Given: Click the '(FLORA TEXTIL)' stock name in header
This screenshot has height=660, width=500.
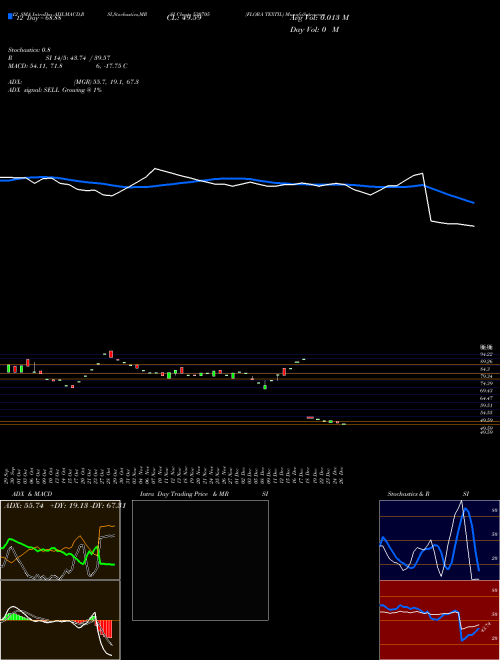Looking at the screenshot, I should (x=265, y=14).
